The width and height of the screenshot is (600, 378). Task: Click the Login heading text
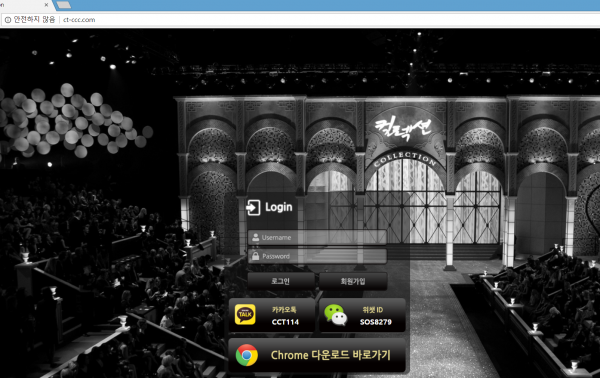point(279,207)
